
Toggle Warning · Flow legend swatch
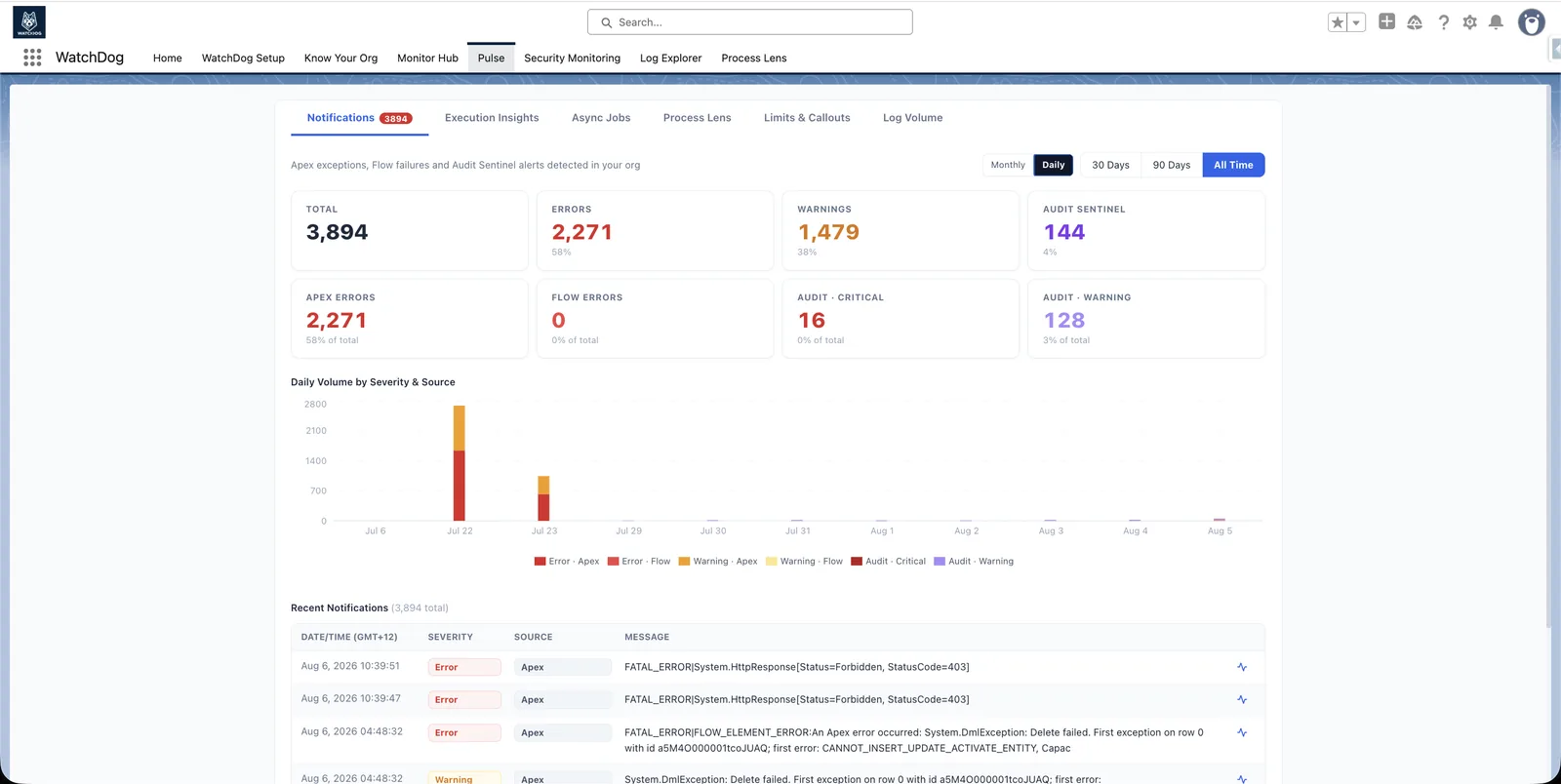[772, 562]
